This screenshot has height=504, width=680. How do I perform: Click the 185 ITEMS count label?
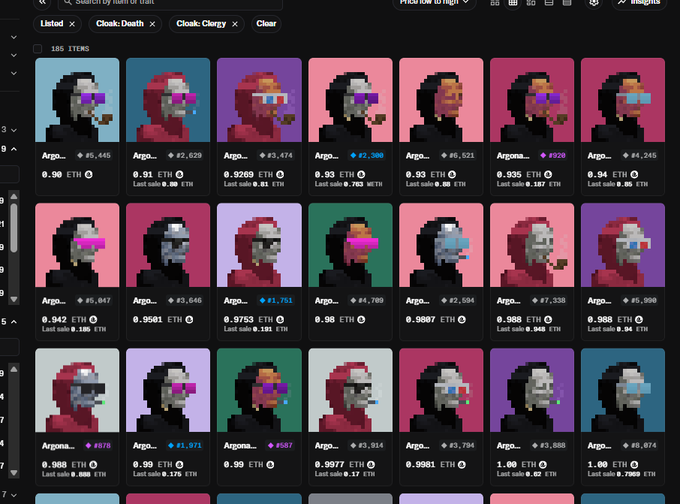pos(70,49)
